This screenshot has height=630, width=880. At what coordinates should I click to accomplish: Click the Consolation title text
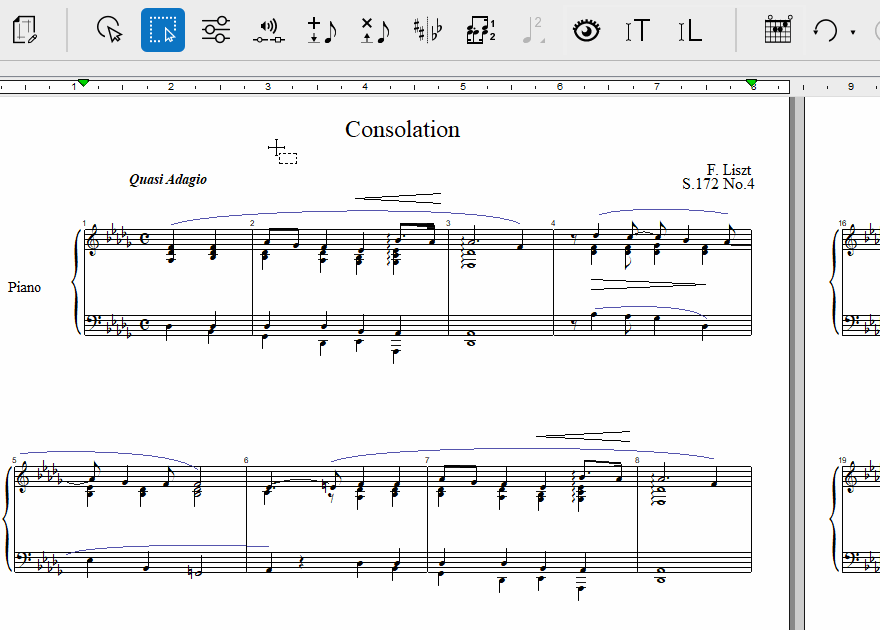402,129
